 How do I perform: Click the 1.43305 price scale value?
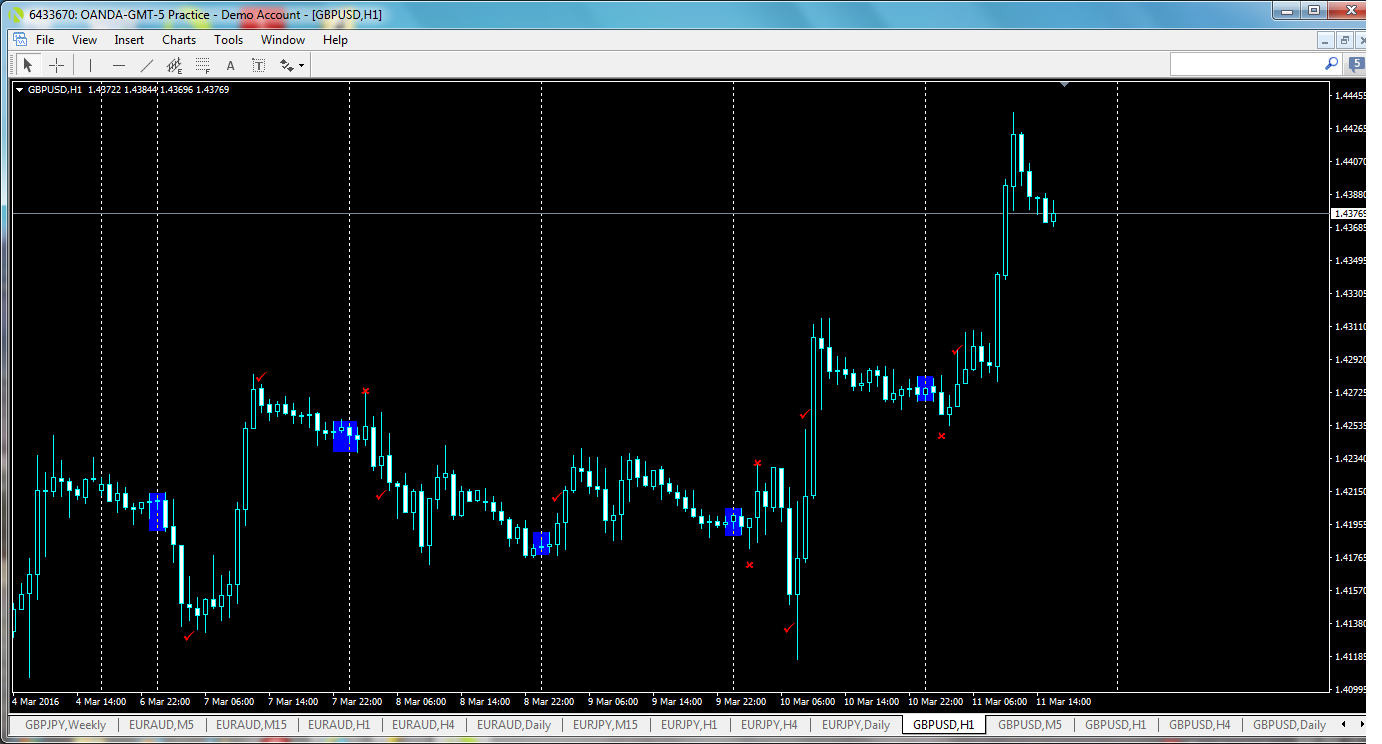click(1350, 294)
